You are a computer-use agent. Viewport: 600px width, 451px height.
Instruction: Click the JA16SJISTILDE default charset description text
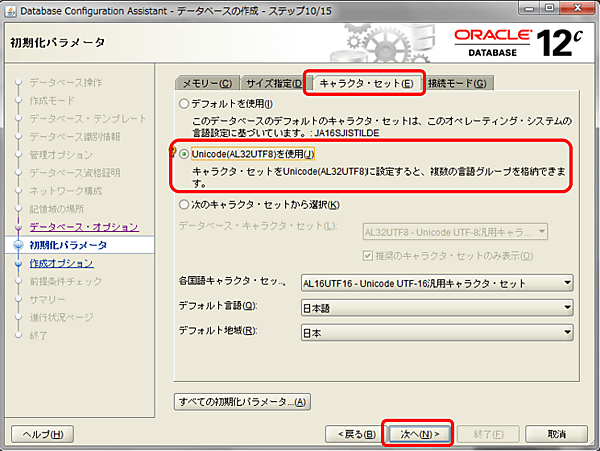click(x=382, y=127)
